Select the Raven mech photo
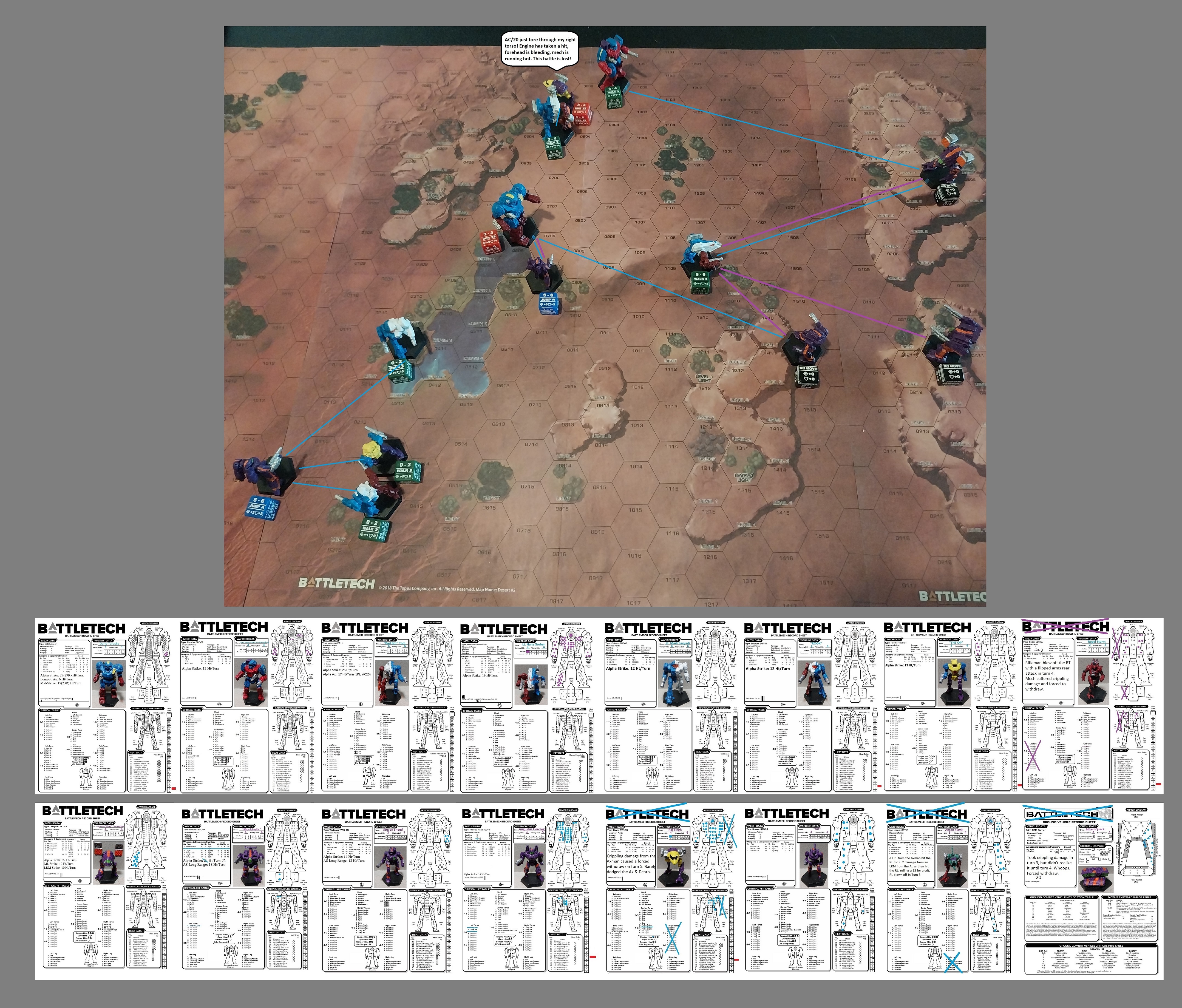Image resolution: width=1182 pixels, height=1008 pixels. click(673, 867)
